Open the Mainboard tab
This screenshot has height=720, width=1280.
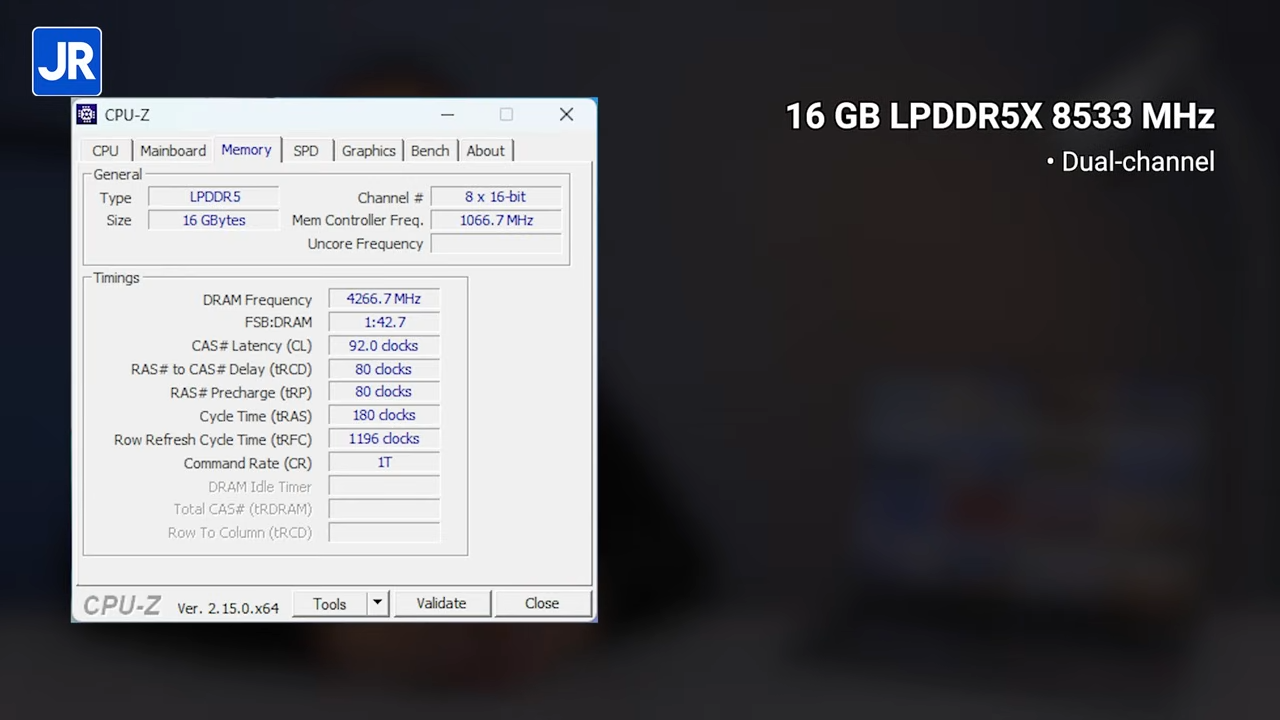coord(172,150)
